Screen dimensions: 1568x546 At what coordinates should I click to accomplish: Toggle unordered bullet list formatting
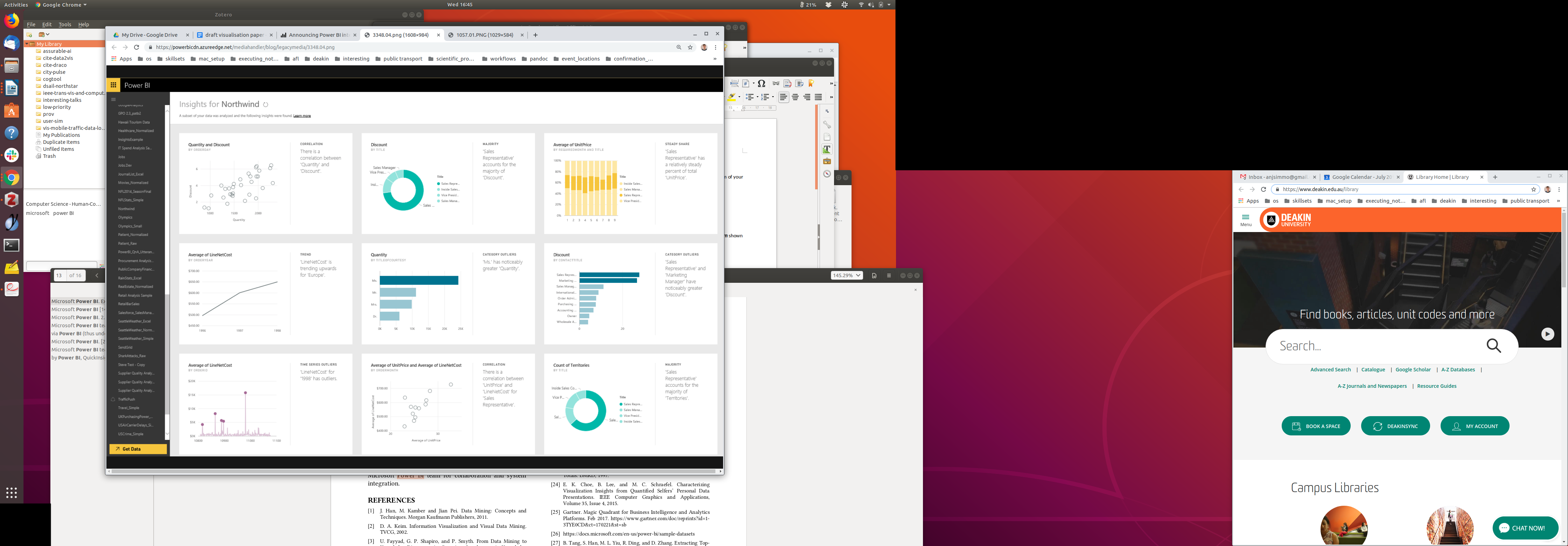click(749, 97)
